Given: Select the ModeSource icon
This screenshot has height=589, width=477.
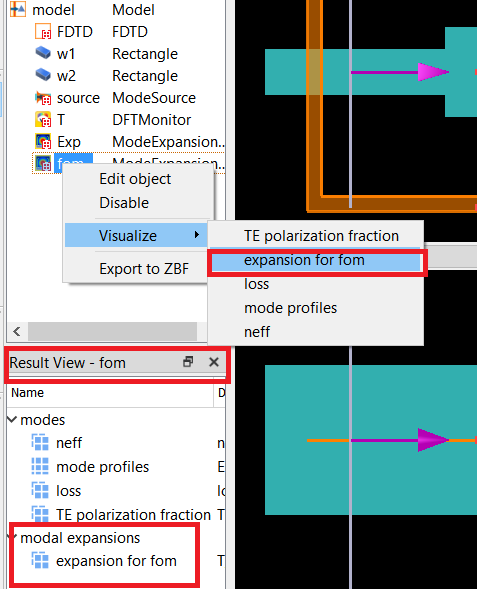Looking at the screenshot, I should pyautogui.click(x=43, y=98).
